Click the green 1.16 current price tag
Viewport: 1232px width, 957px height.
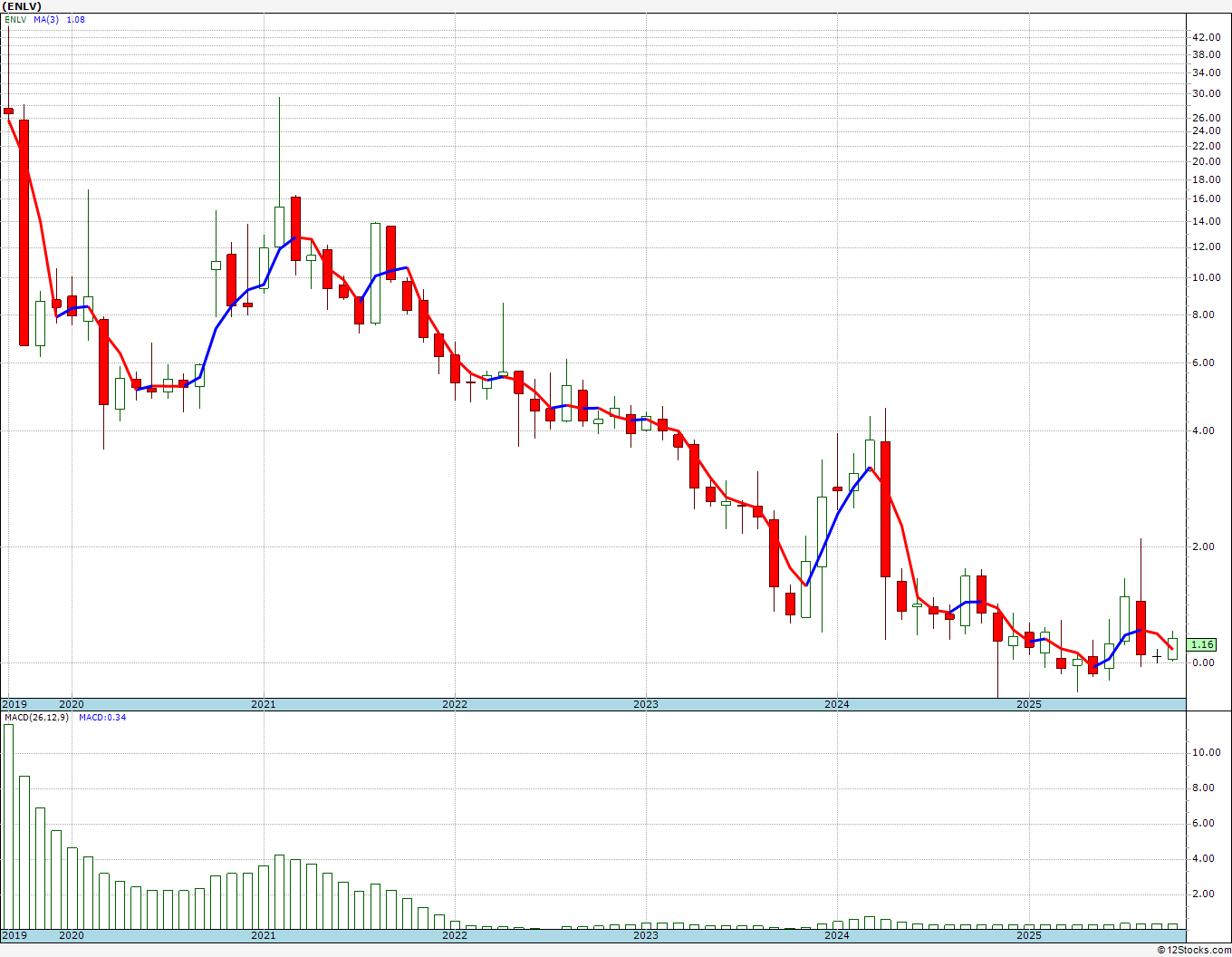point(1202,644)
